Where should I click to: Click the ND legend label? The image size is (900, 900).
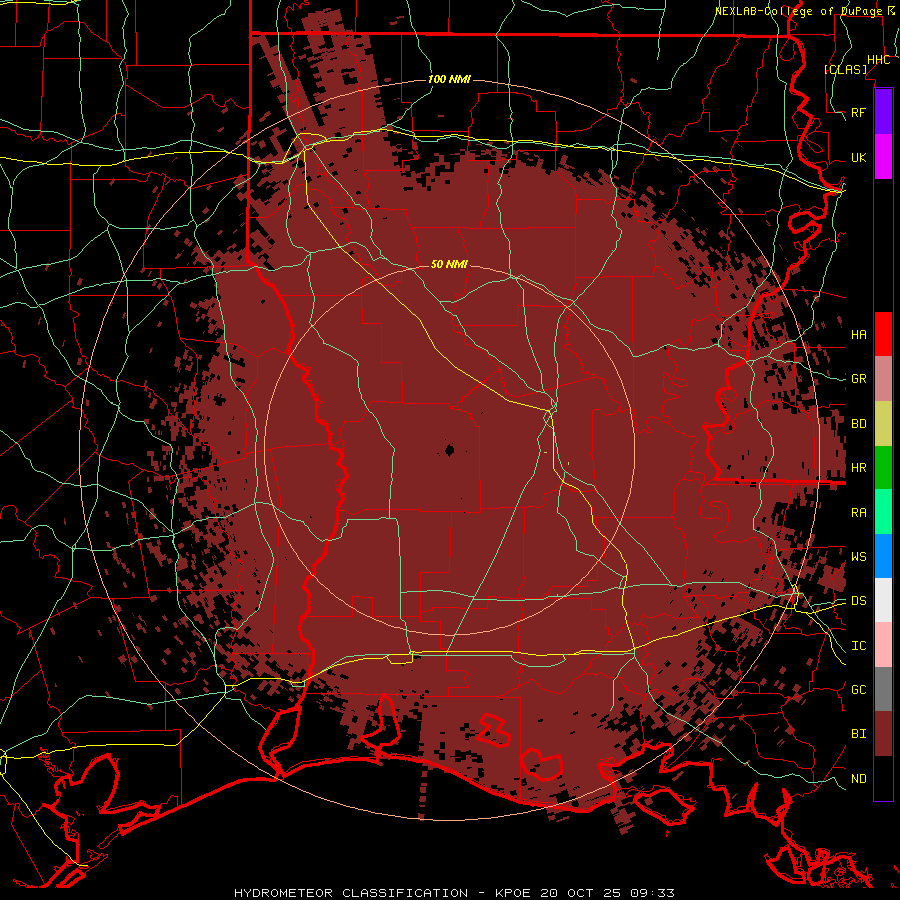click(x=858, y=778)
